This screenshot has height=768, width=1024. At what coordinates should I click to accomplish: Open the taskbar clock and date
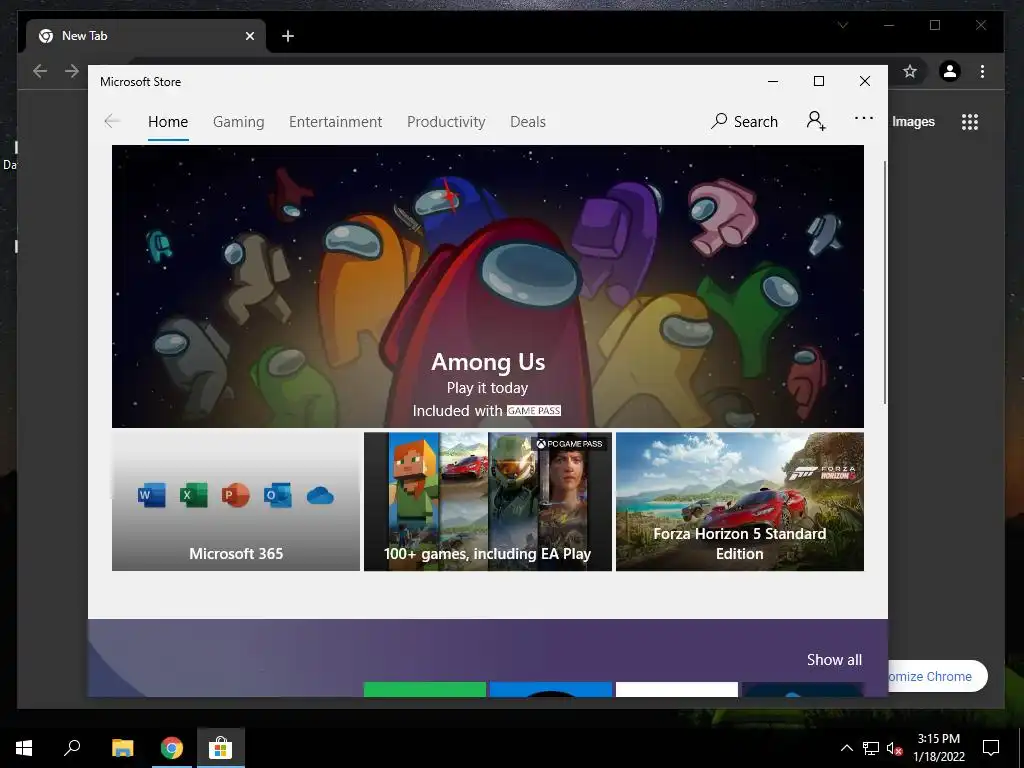click(938, 748)
